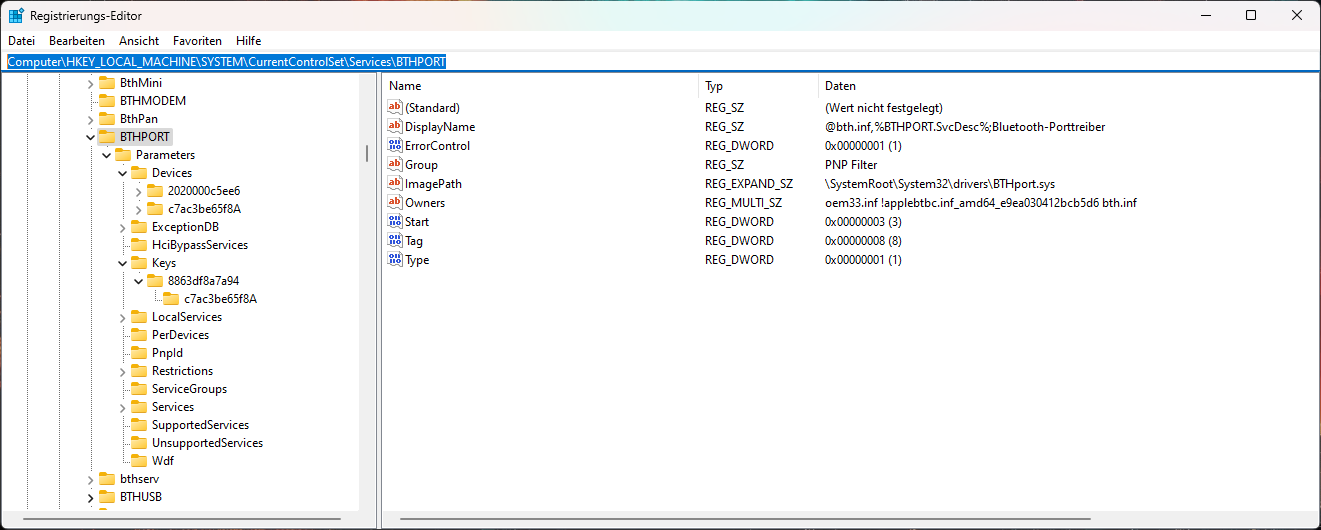Image resolution: width=1321 pixels, height=530 pixels.
Task: Expand the c7ac3be65f8A node under Devices
Action: click(x=138, y=209)
